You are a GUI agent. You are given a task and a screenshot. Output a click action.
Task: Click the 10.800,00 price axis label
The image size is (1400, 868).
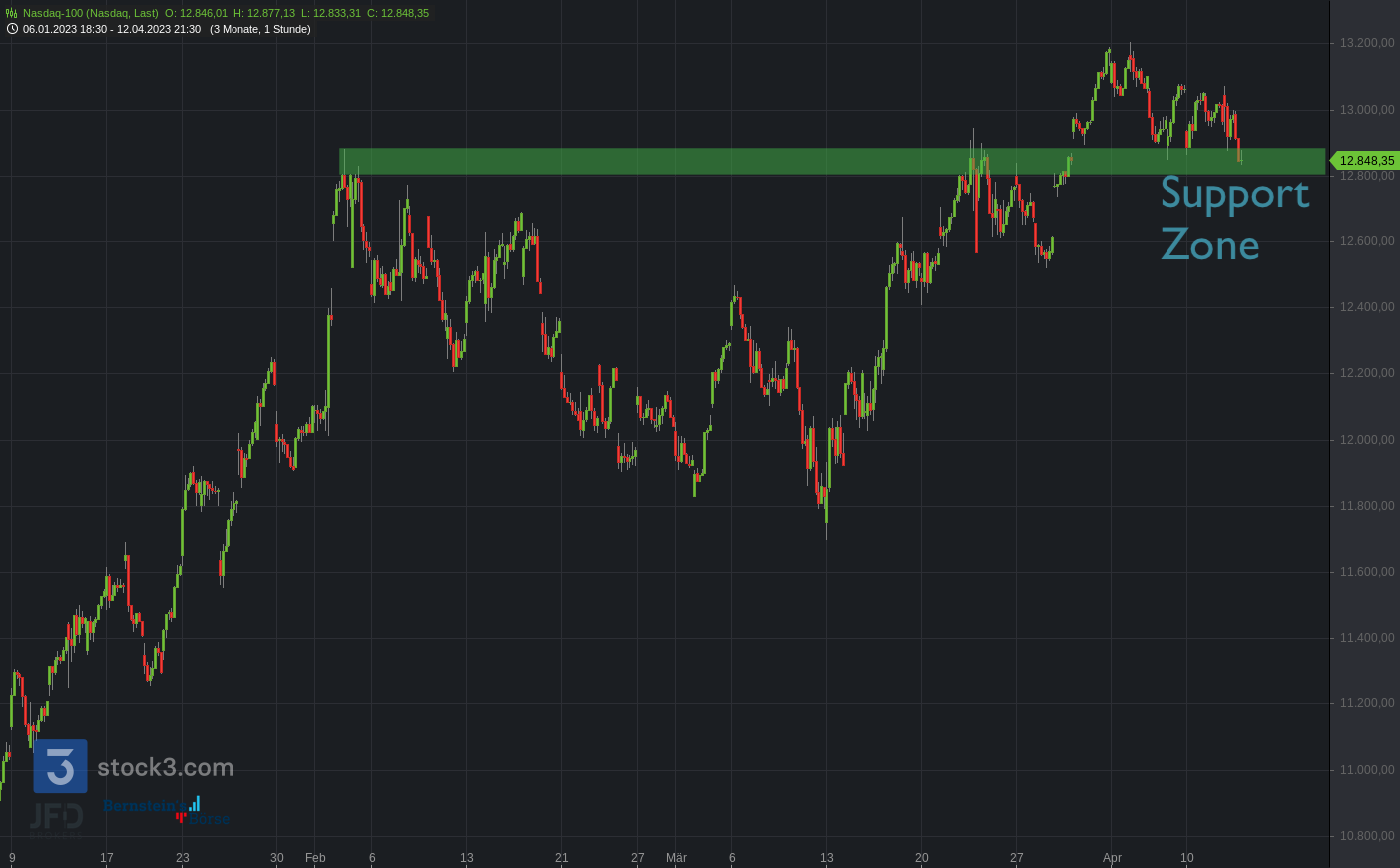click(1366, 836)
